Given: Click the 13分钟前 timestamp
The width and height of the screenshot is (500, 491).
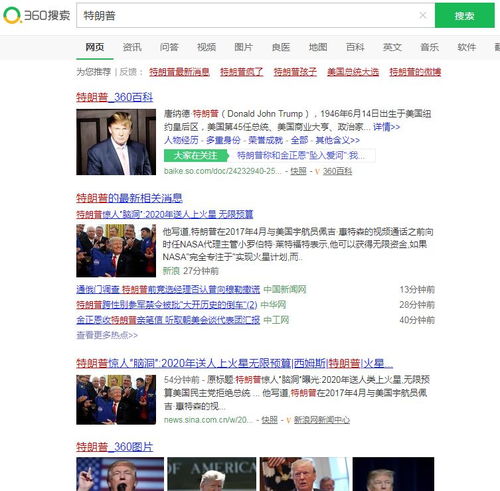Looking at the screenshot, I should coord(417,289).
